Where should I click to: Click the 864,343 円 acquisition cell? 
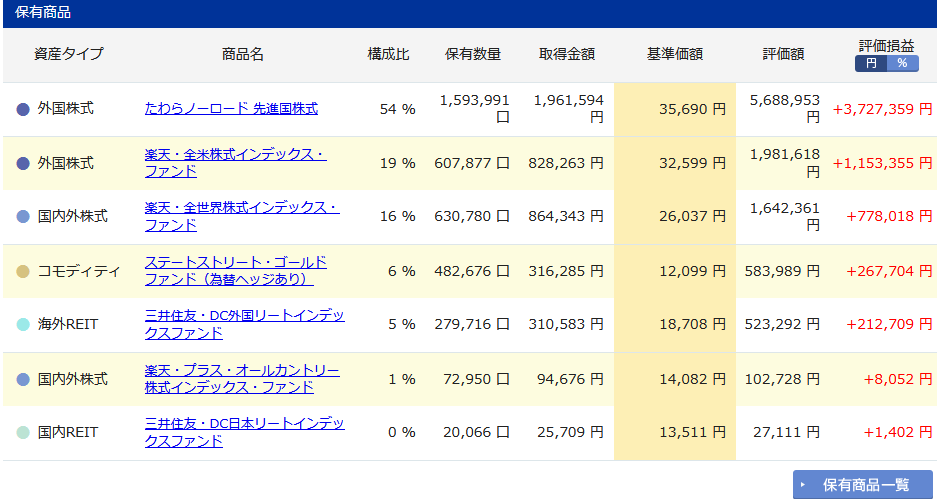pyautogui.click(x=567, y=216)
